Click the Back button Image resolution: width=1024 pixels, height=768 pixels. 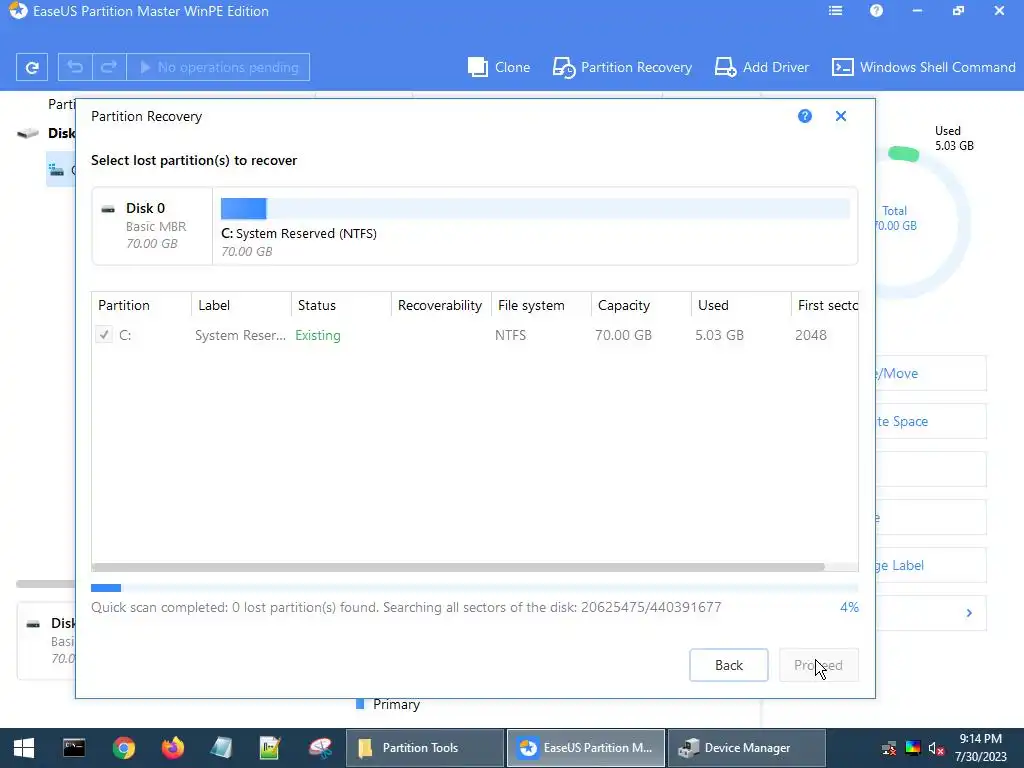pyautogui.click(x=728, y=665)
